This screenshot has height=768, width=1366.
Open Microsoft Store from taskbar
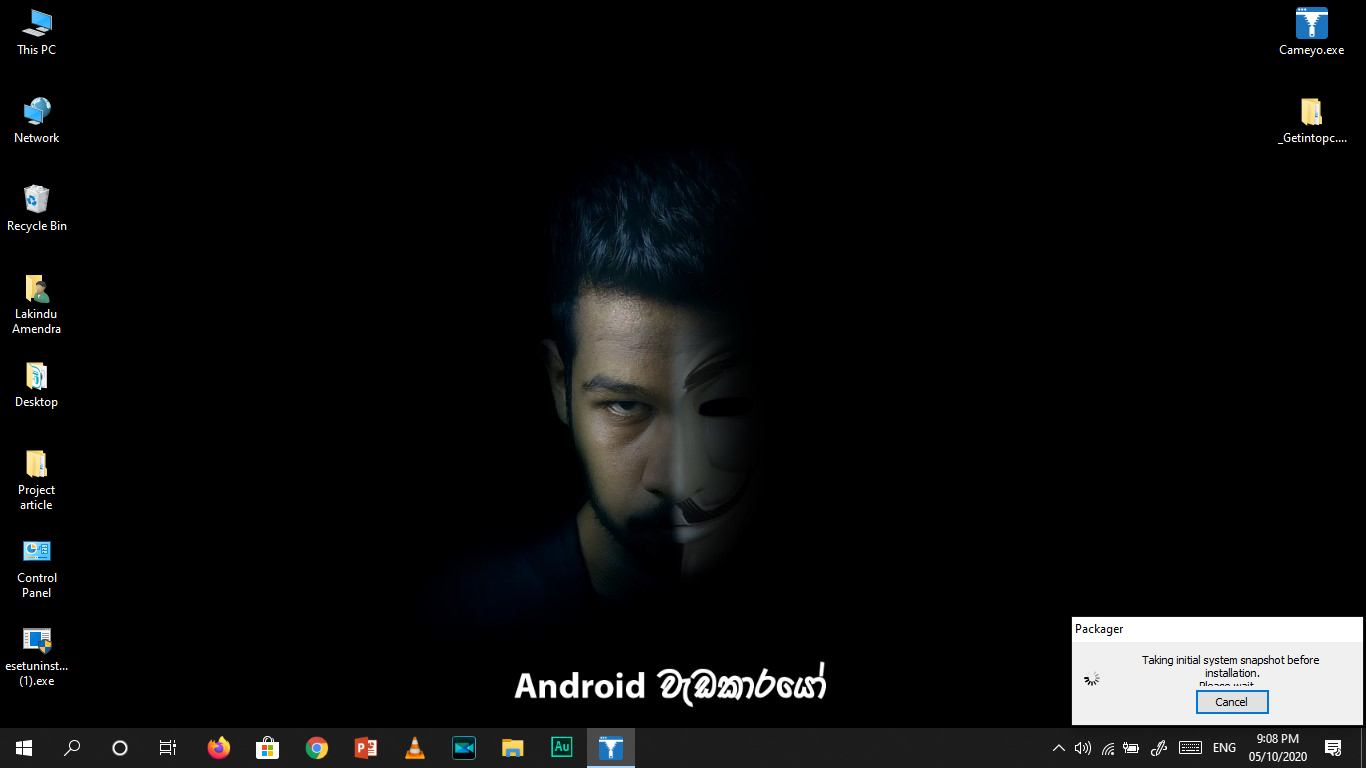267,748
